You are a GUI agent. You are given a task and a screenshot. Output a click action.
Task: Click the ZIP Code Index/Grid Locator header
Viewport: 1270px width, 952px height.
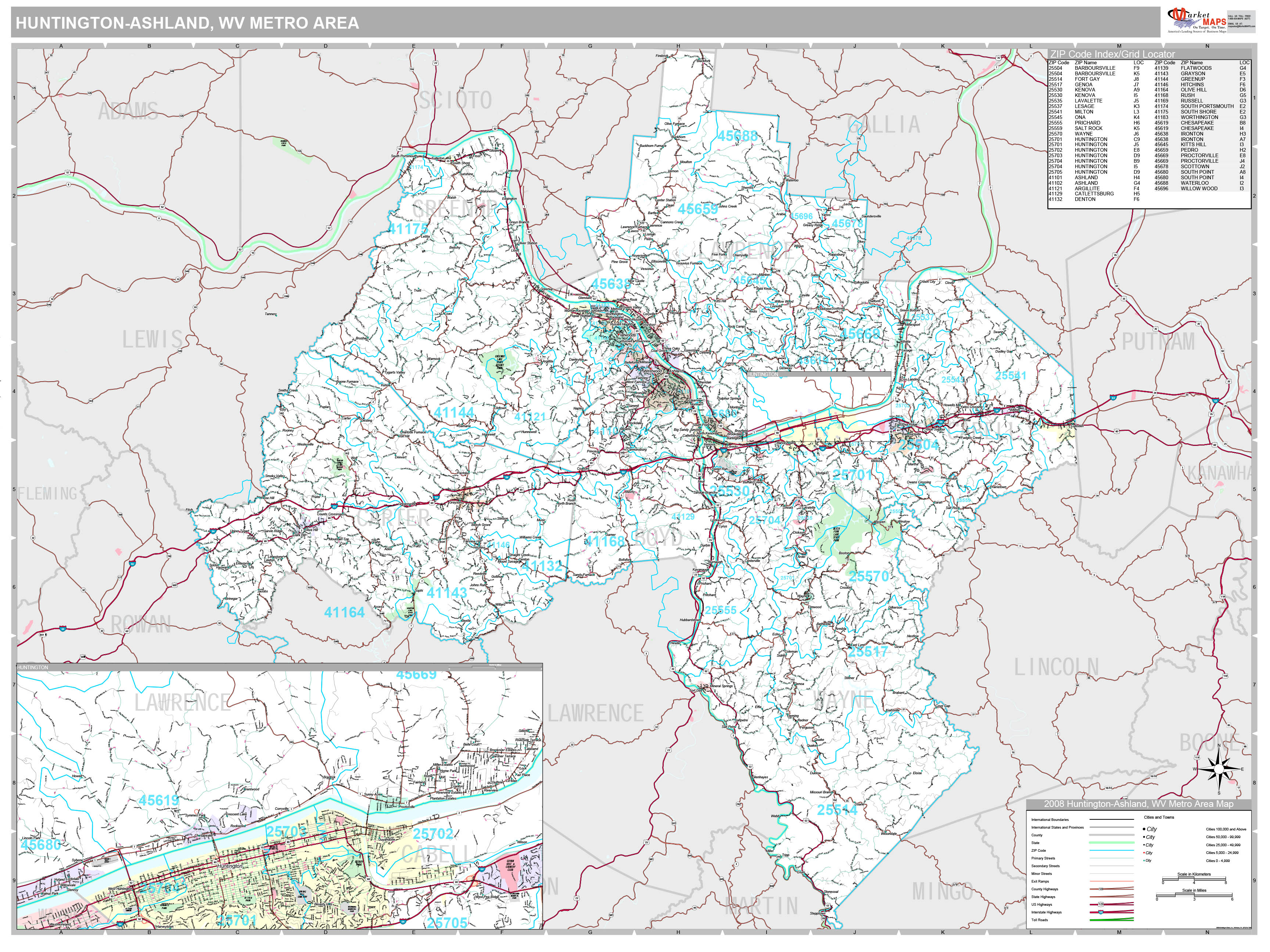click(1113, 54)
